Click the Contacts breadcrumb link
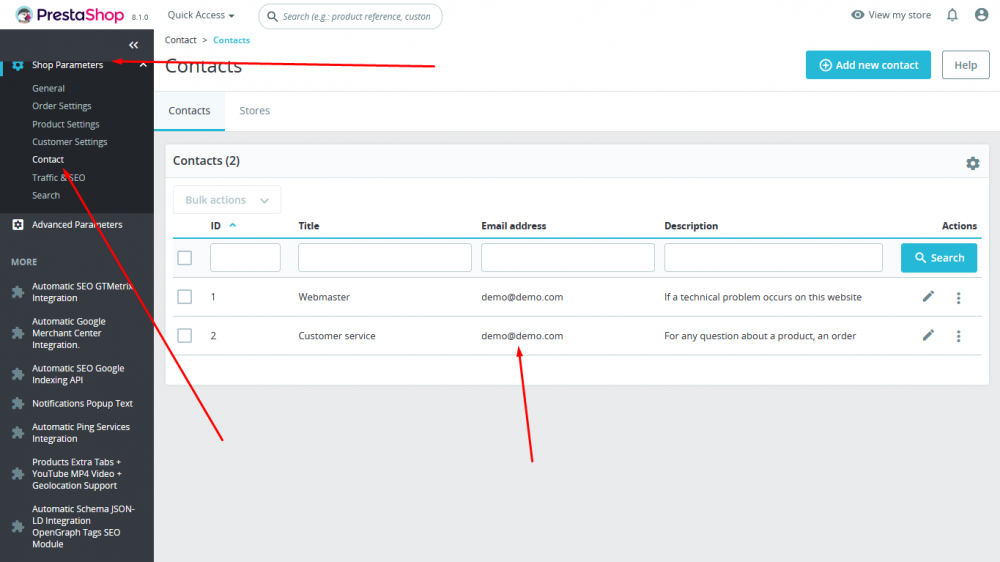This screenshot has height=562, width=1000. pos(232,40)
